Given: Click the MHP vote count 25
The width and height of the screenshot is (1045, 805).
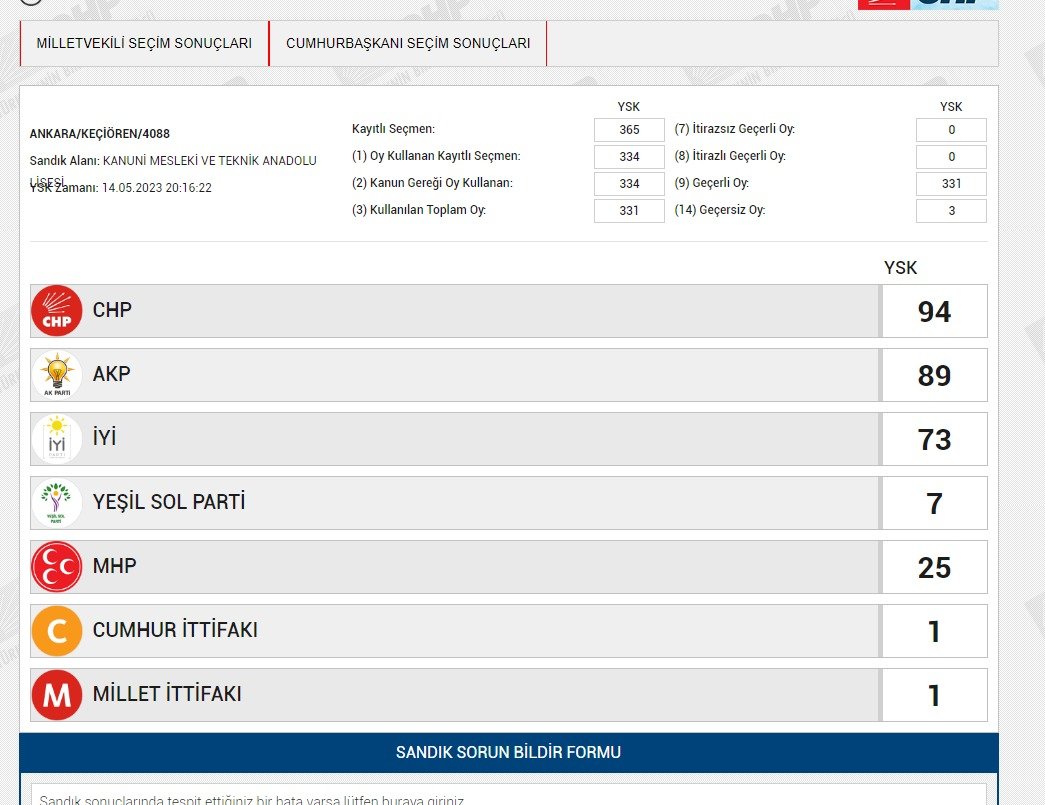Looking at the screenshot, I should 934,567.
